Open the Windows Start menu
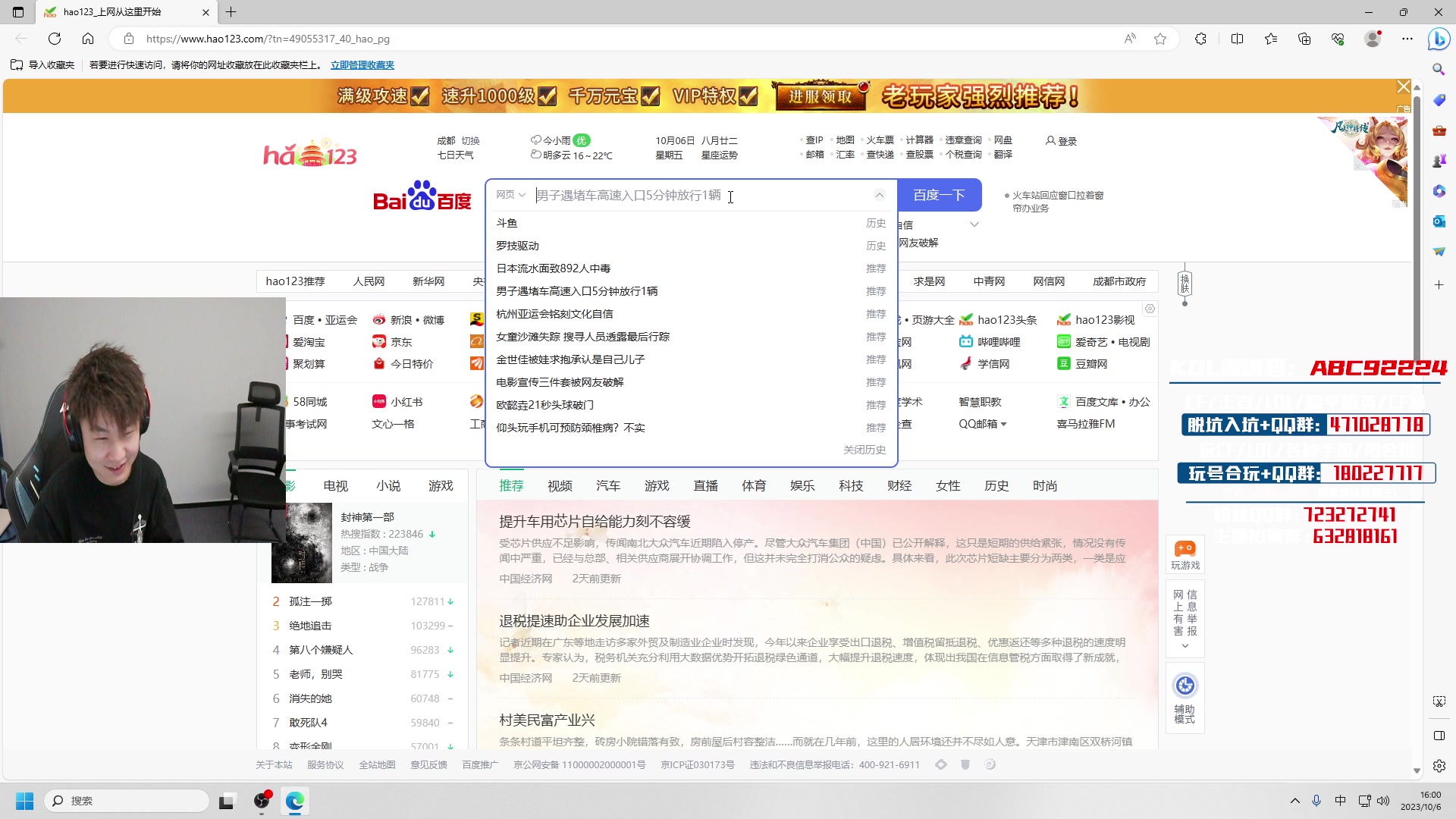Viewport: 1456px width, 819px height. coord(24,801)
